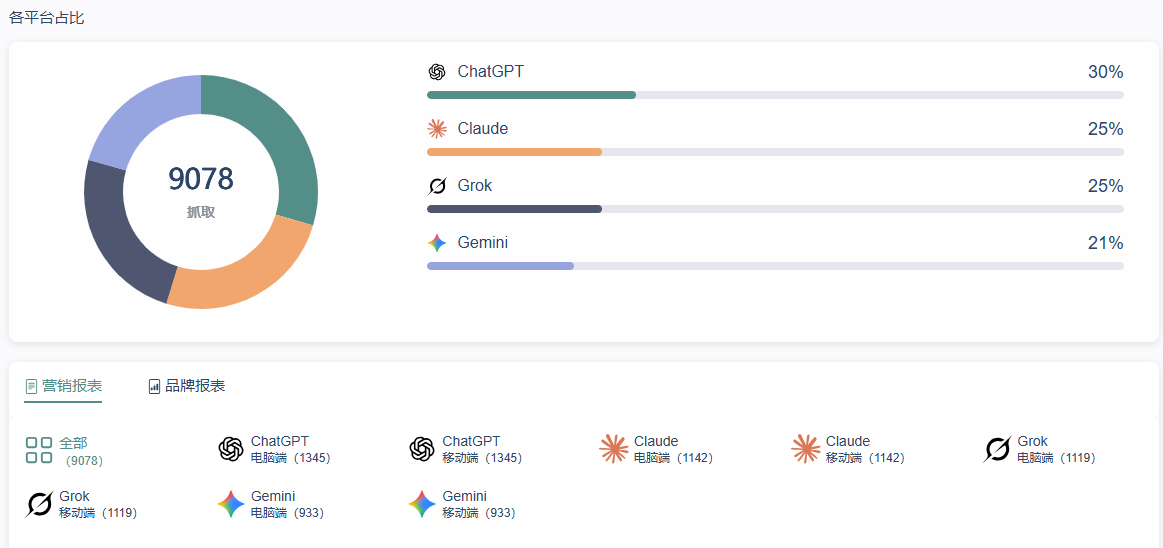Click the Claude 电脑端 (1142) label
This screenshot has height=548, width=1163.
[673, 450]
